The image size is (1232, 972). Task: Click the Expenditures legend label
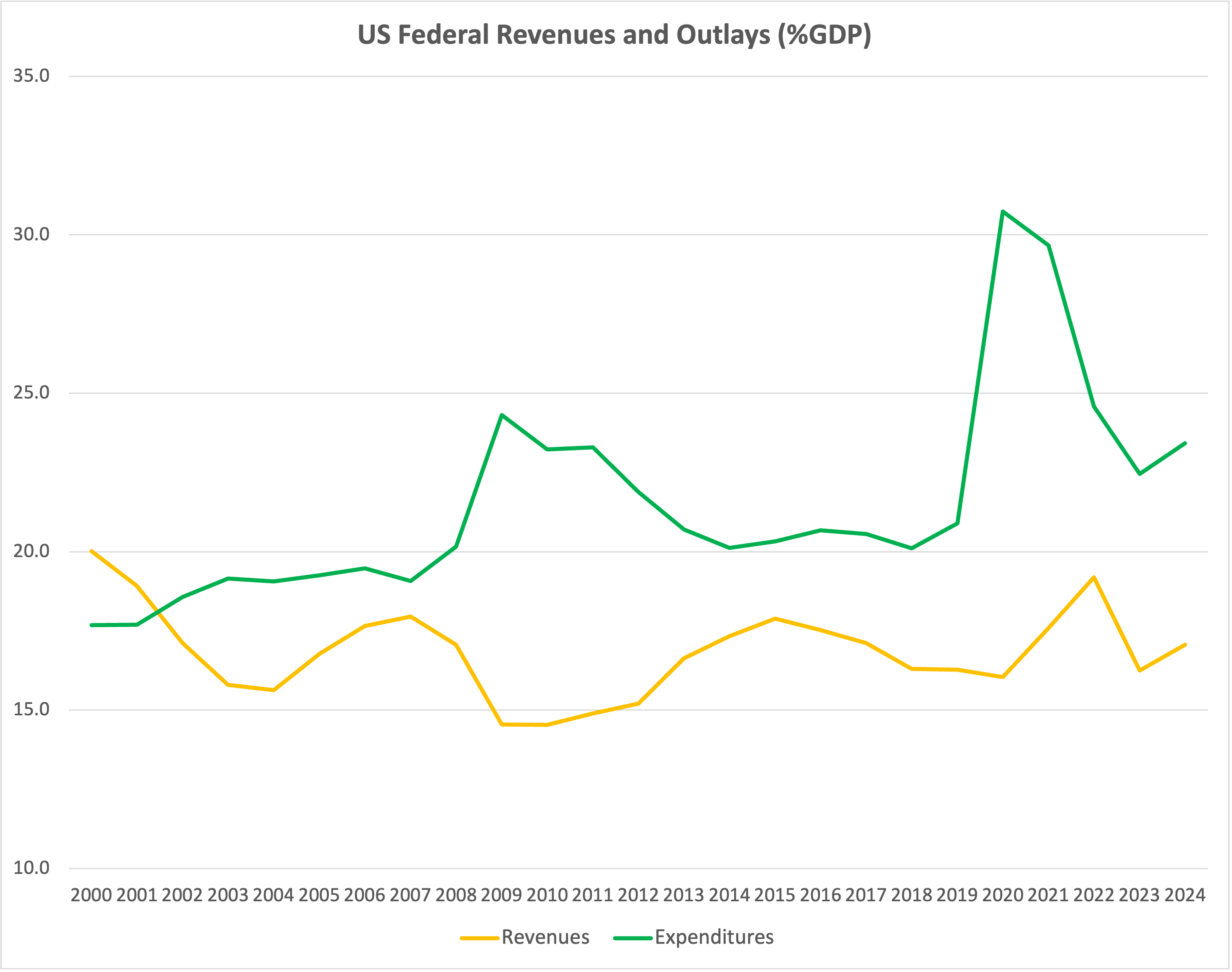(x=714, y=937)
